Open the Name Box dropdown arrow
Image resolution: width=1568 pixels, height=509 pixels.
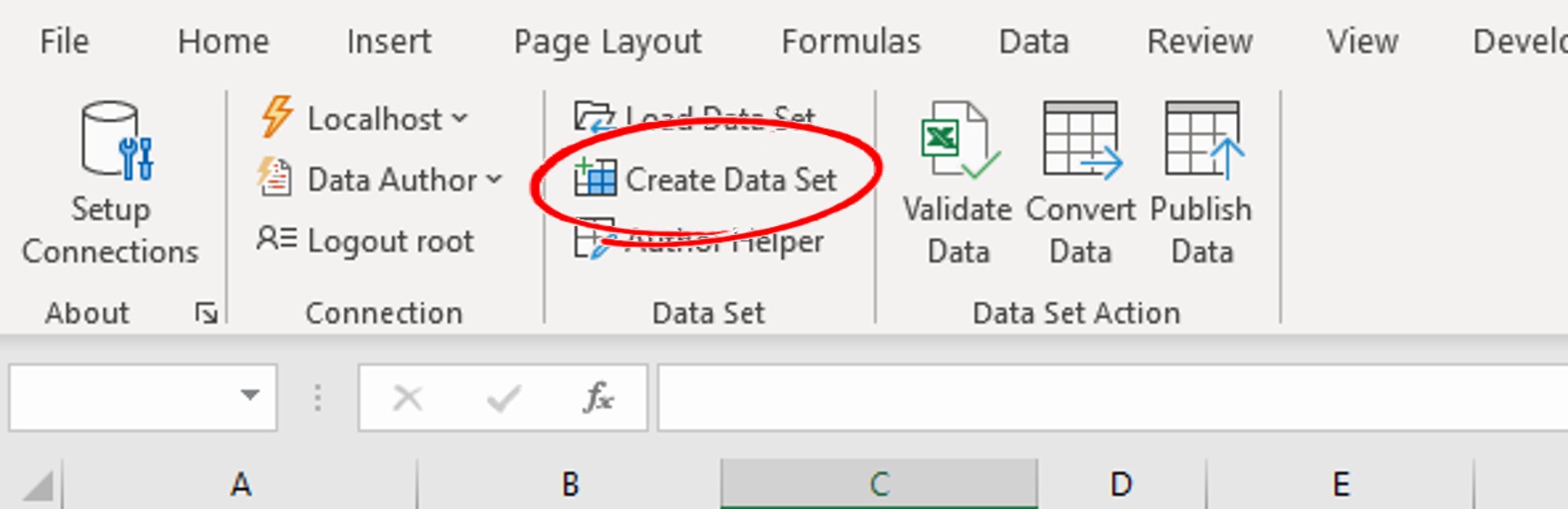[249, 396]
